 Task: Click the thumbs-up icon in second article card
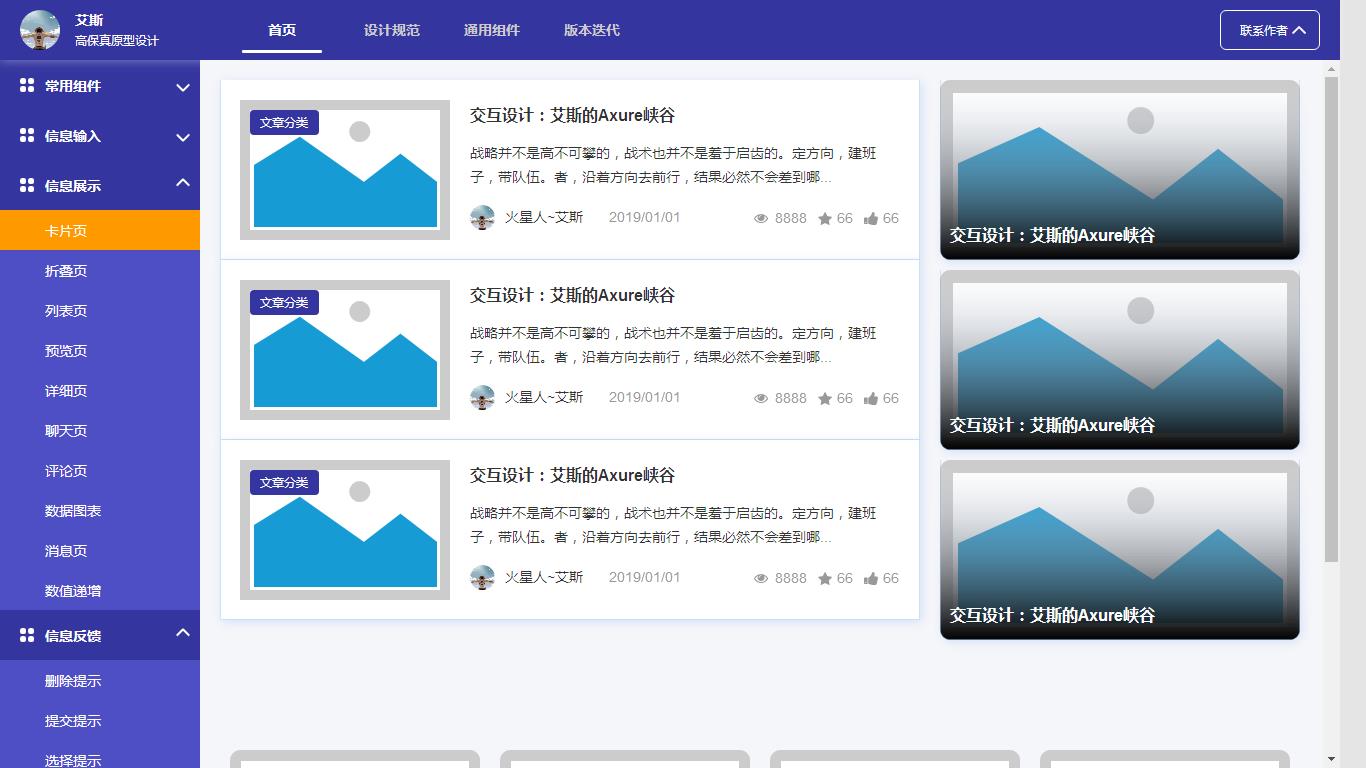coord(871,398)
